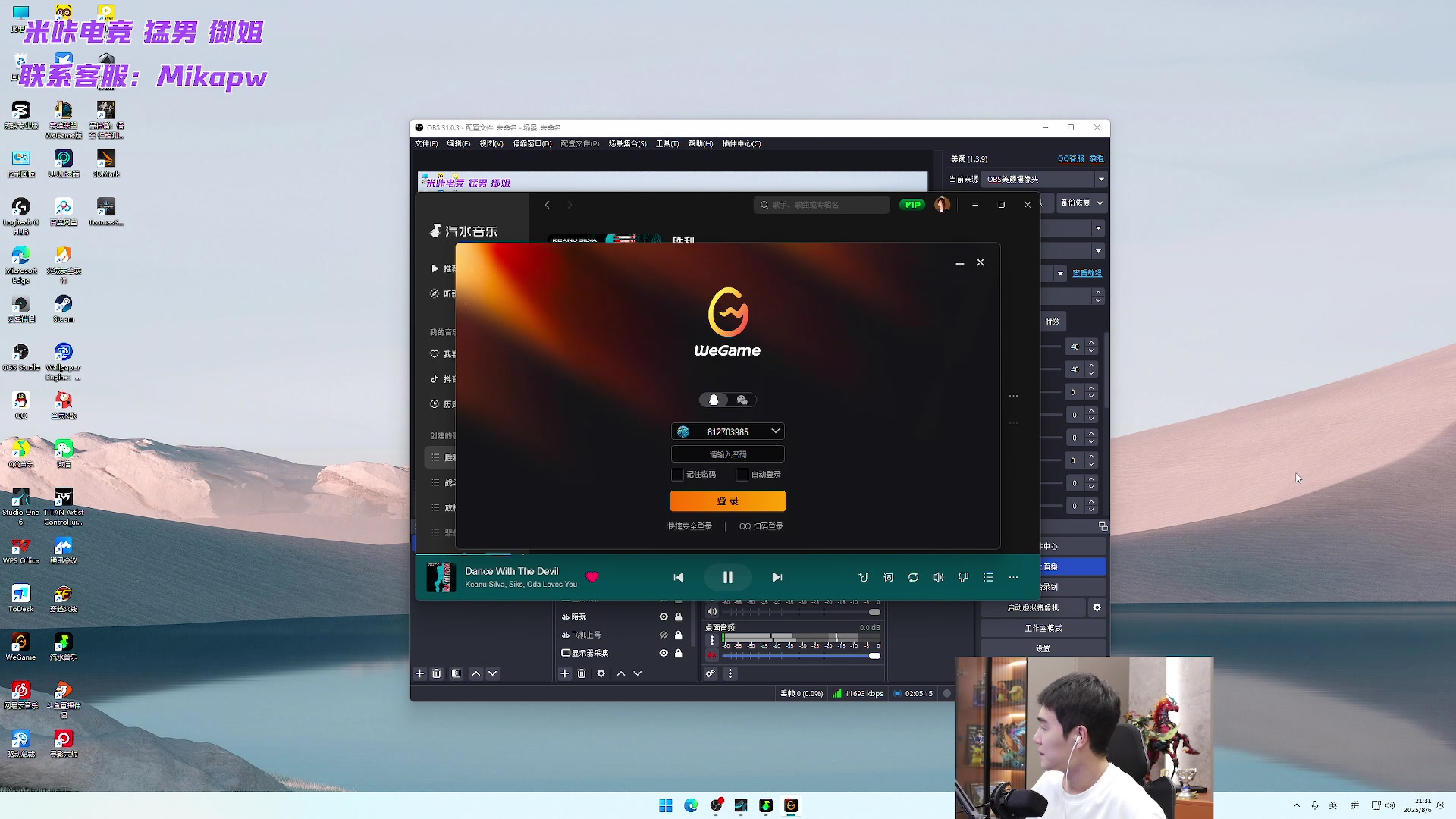Choose QQ 扫码登录 scan code login
This screenshot has width=1456, height=819.
tap(761, 526)
